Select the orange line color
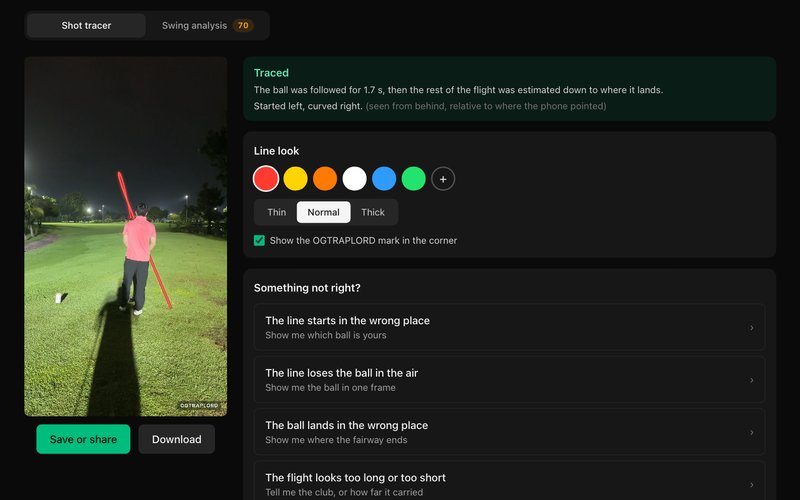This screenshot has height=500, width=800. point(325,179)
